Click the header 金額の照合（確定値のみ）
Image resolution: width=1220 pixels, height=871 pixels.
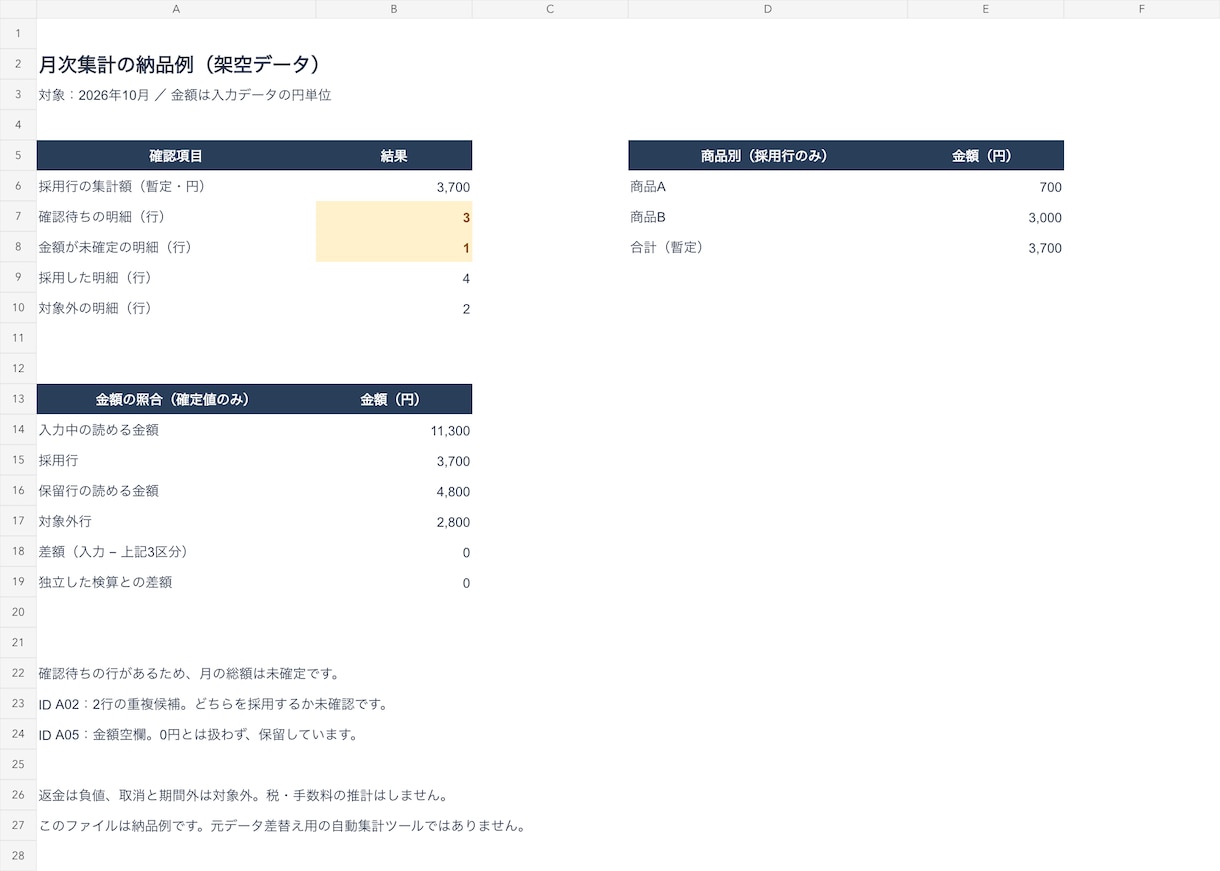coord(176,399)
